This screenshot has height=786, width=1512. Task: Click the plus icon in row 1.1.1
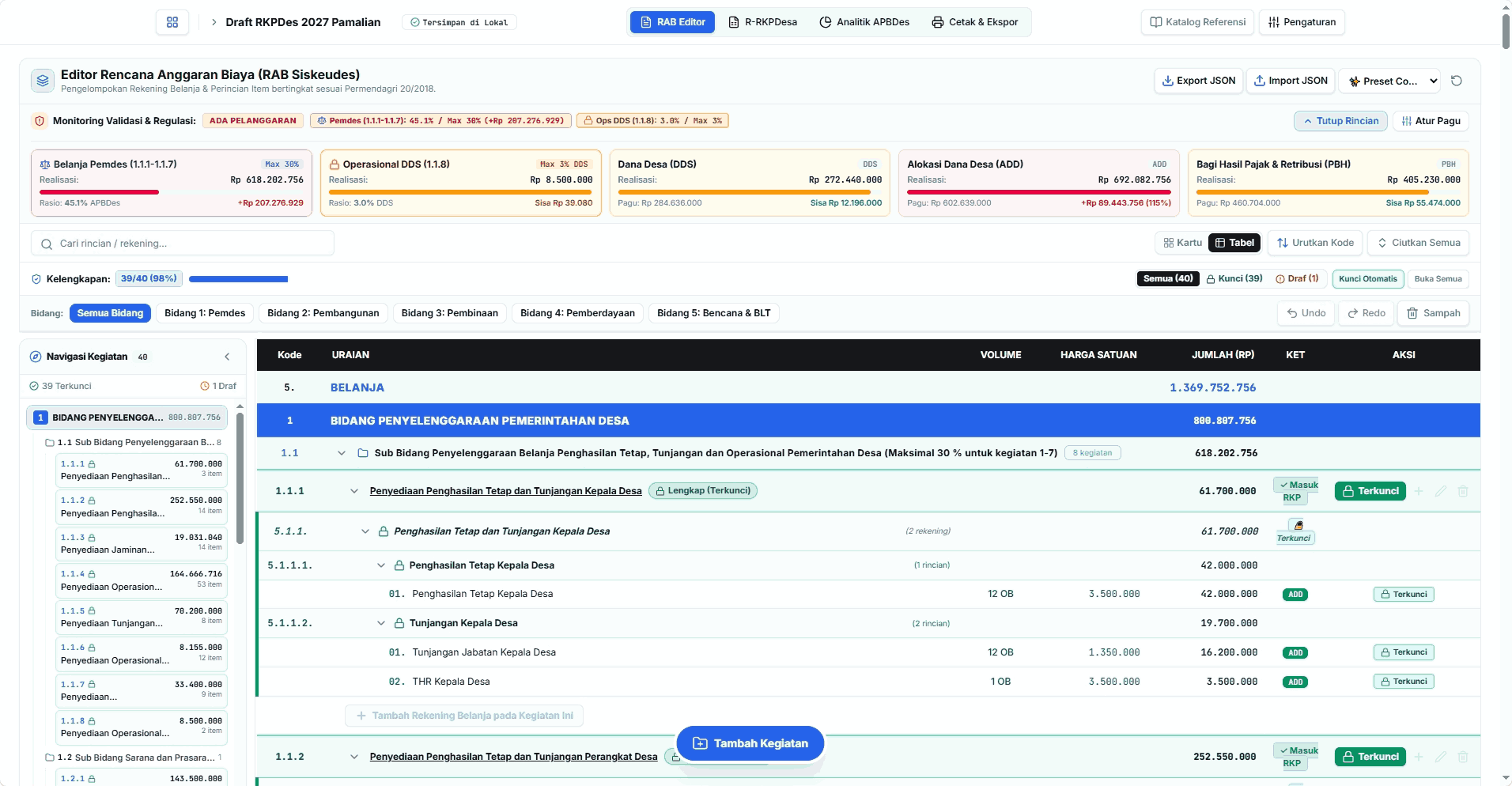pyautogui.click(x=1419, y=491)
